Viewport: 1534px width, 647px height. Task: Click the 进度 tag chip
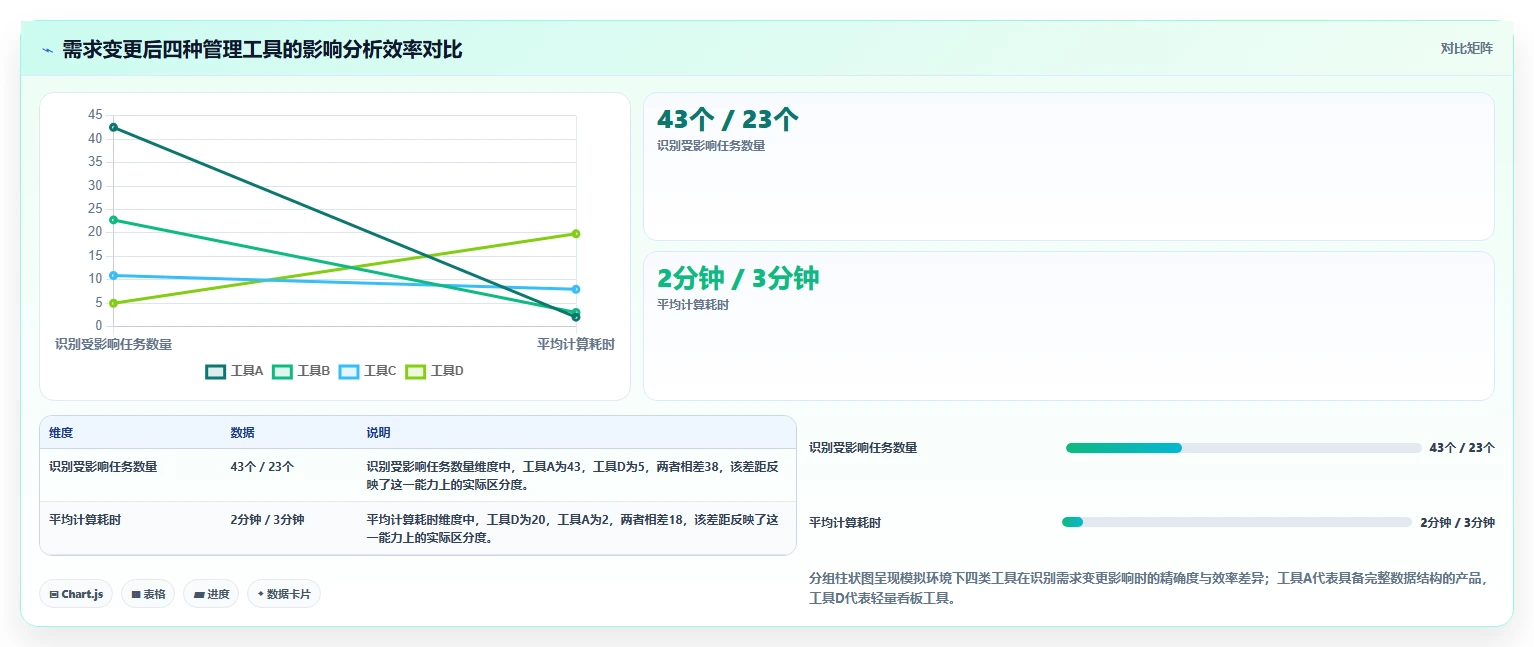tap(211, 594)
